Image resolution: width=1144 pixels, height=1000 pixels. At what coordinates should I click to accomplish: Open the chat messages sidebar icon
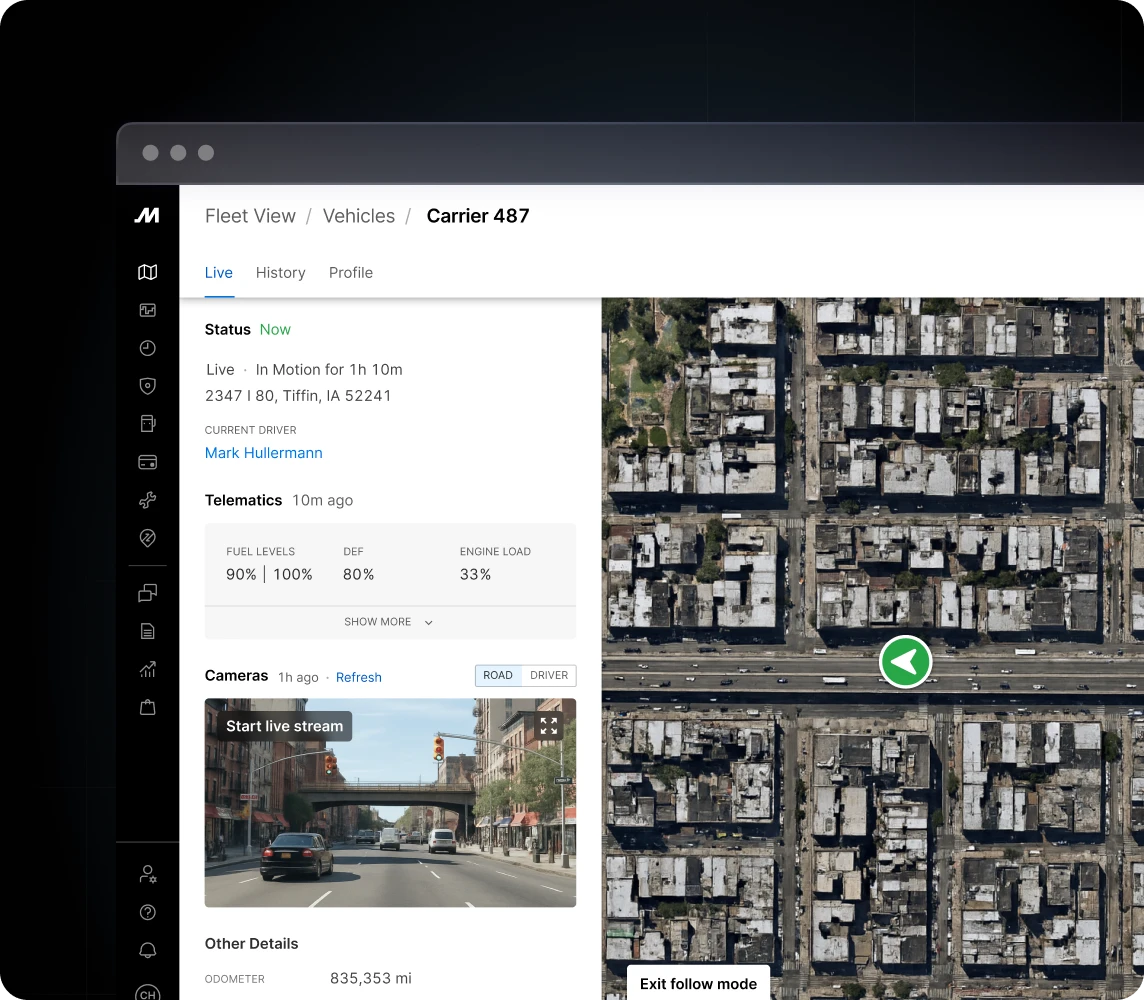[x=148, y=593]
